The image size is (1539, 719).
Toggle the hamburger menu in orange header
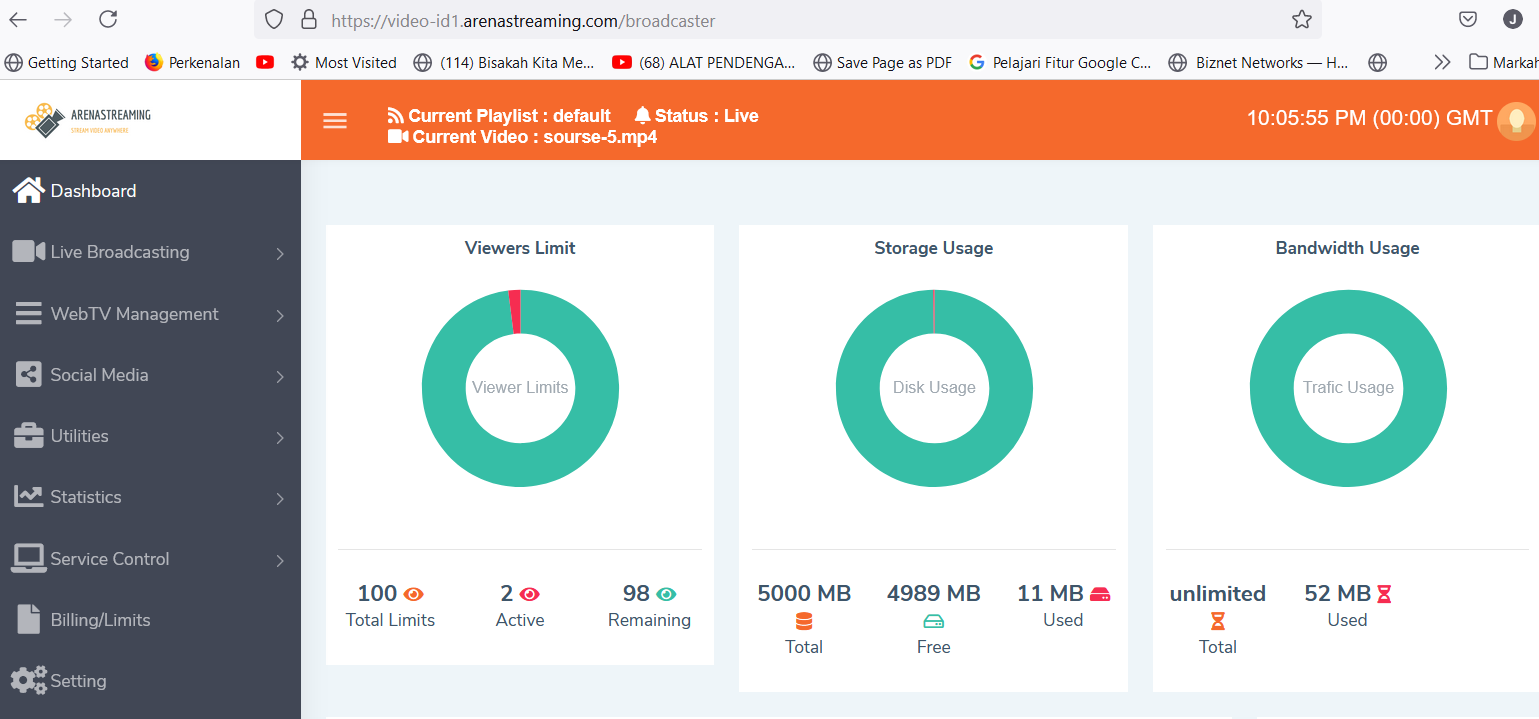335,121
